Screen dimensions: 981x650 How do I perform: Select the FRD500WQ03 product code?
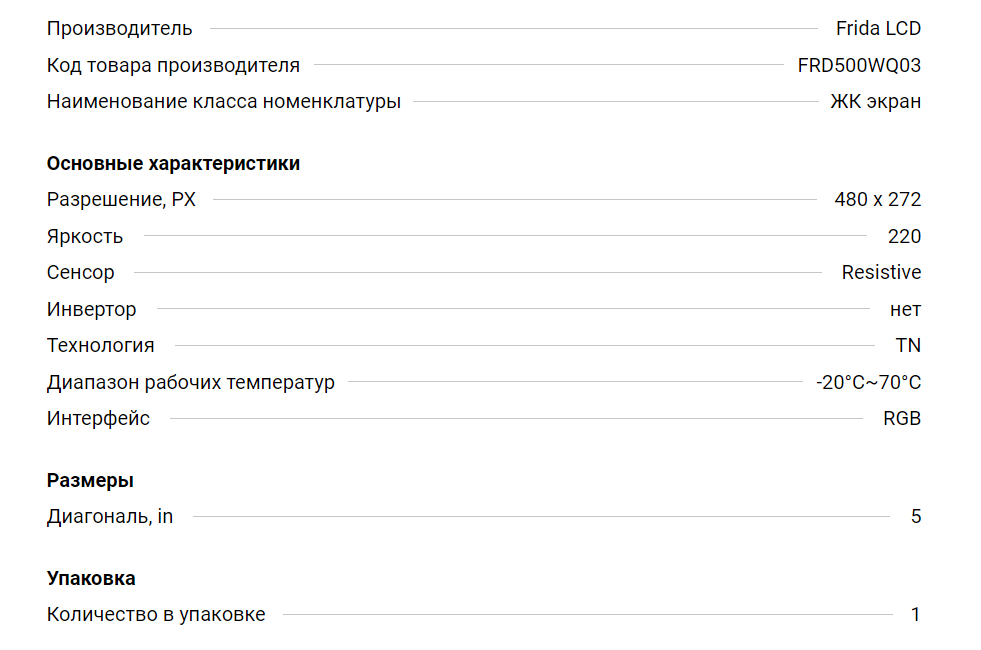point(859,66)
